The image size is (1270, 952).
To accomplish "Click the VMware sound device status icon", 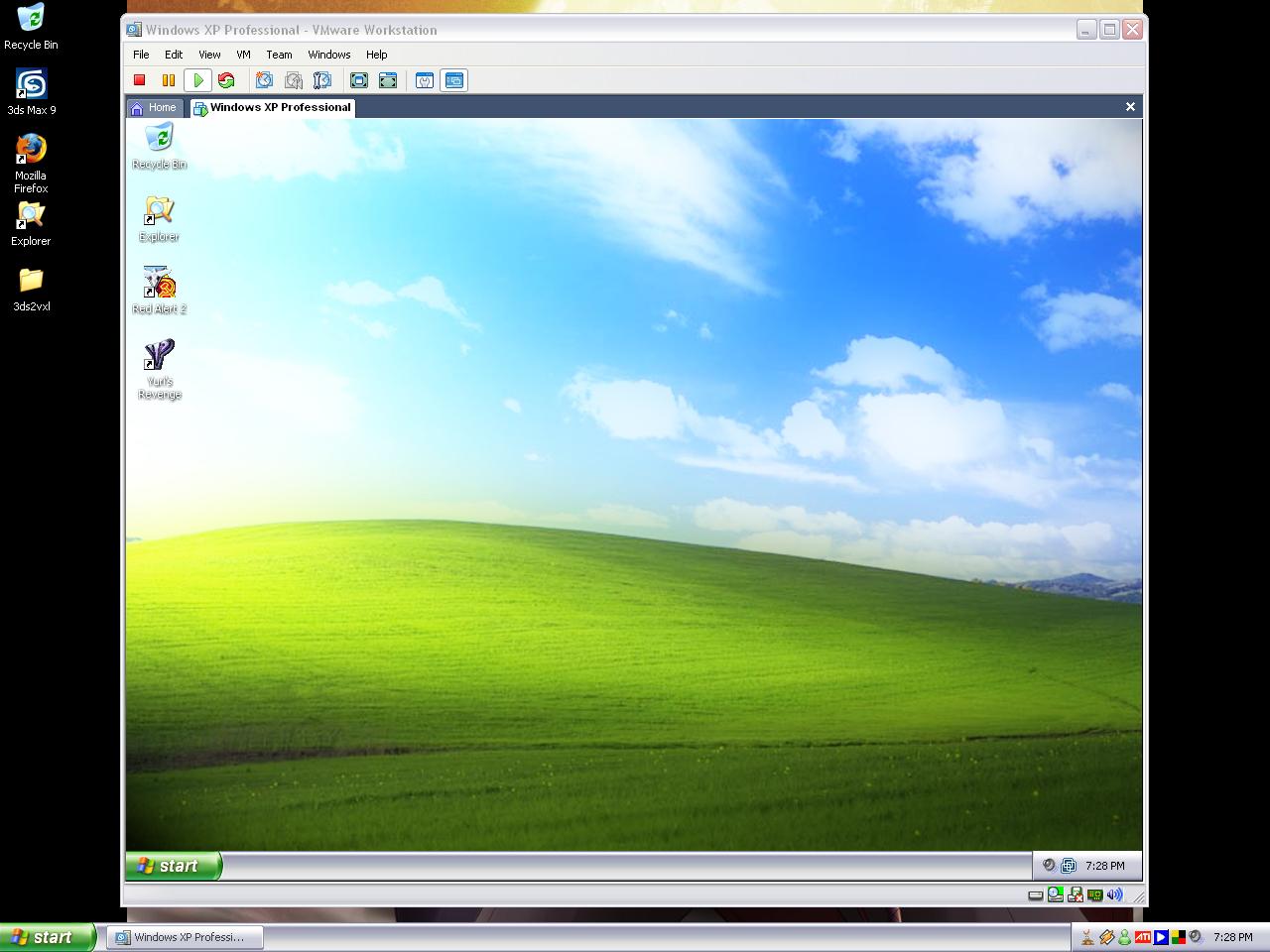I will [x=1114, y=894].
